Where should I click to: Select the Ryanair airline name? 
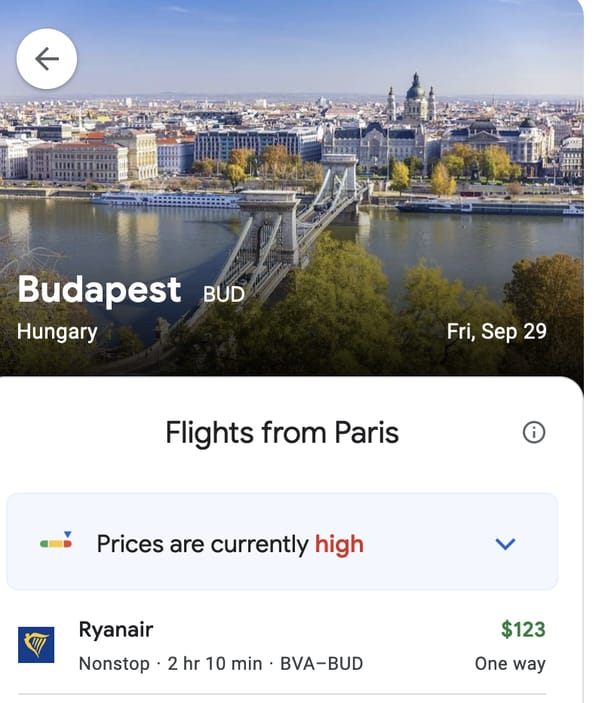click(116, 629)
